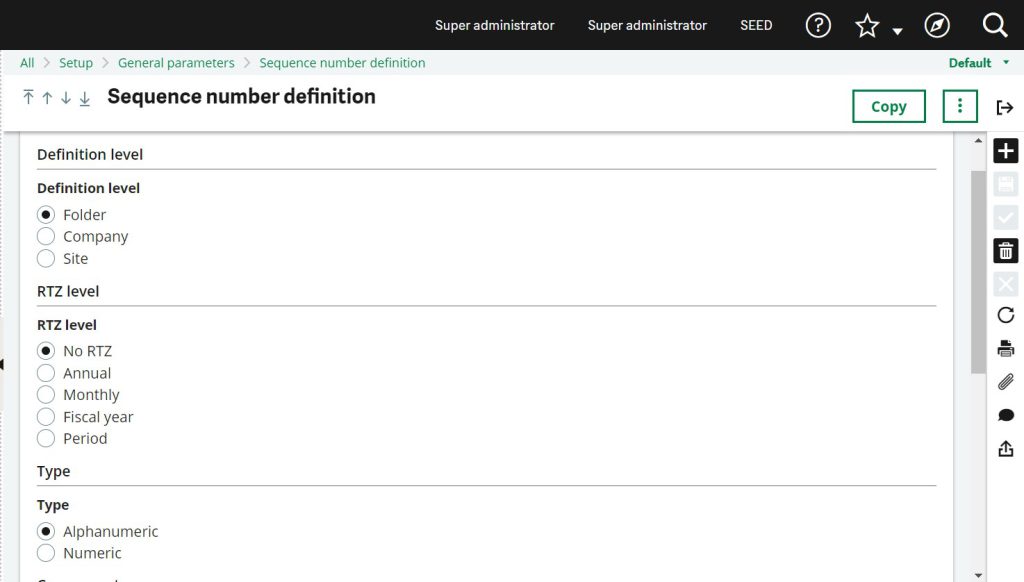The height and width of the screenshot is (582, 1024).
Task: Open the Default landing page dropdown
Action: (x=977, y=62)
